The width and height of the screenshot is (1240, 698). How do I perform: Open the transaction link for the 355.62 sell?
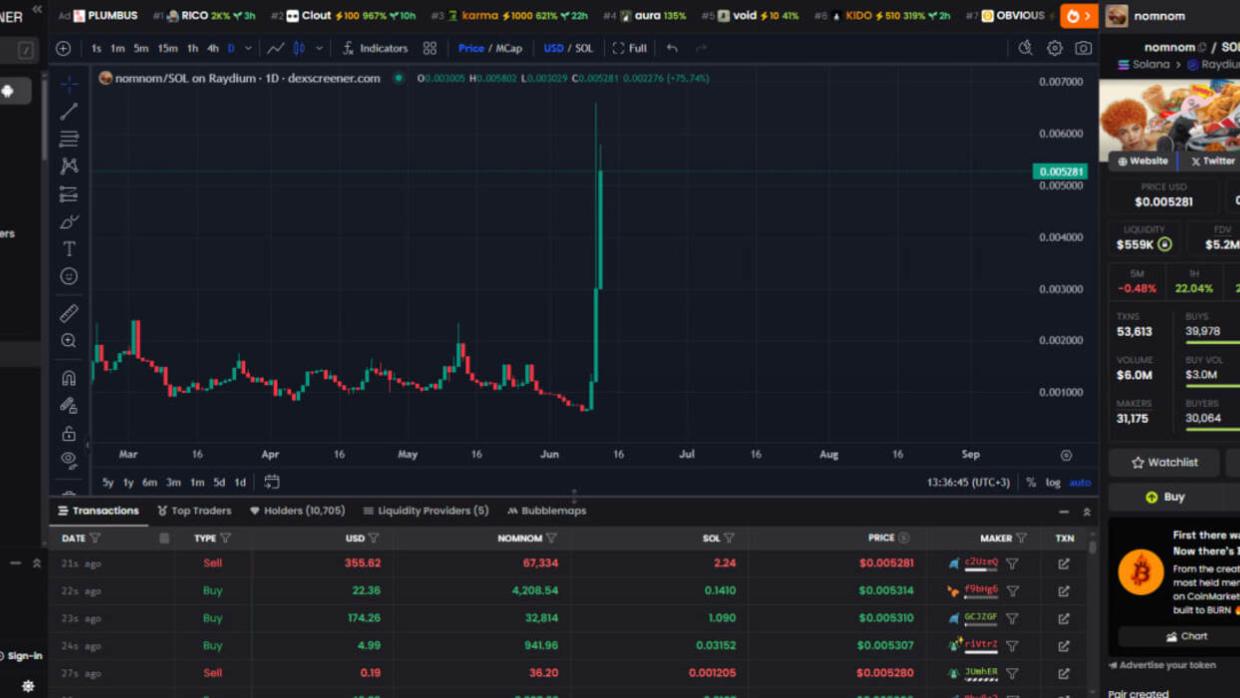(1063, 564)
